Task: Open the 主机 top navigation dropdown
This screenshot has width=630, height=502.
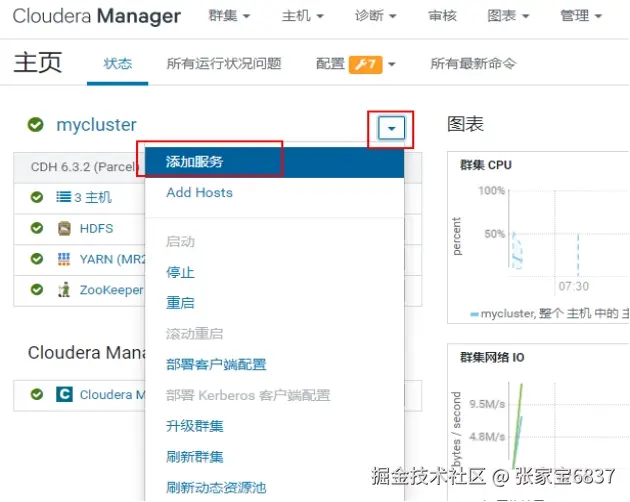Action: (x=303, y=16)
